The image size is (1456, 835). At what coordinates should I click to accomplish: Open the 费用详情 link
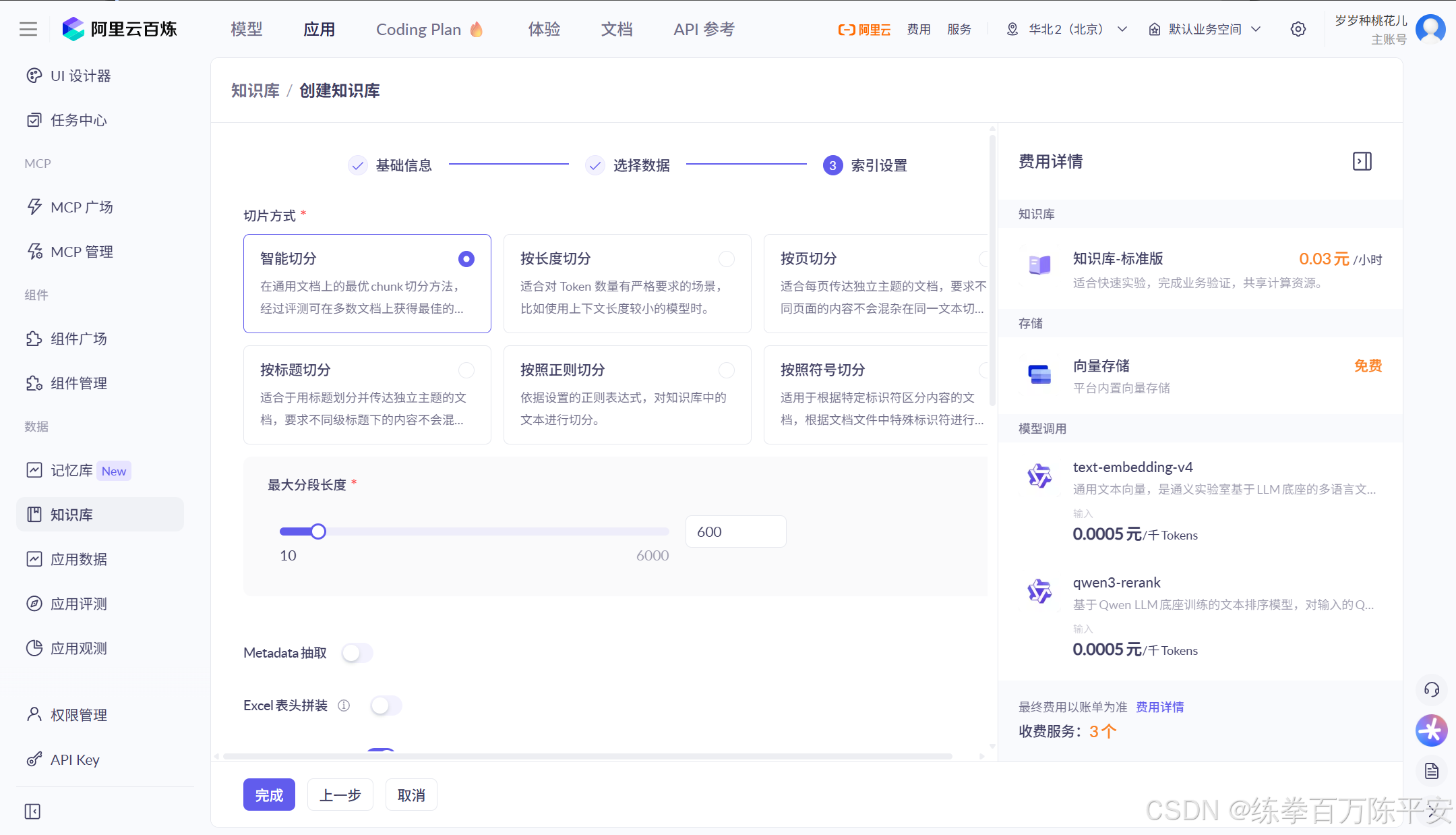tap(1159, 707)
